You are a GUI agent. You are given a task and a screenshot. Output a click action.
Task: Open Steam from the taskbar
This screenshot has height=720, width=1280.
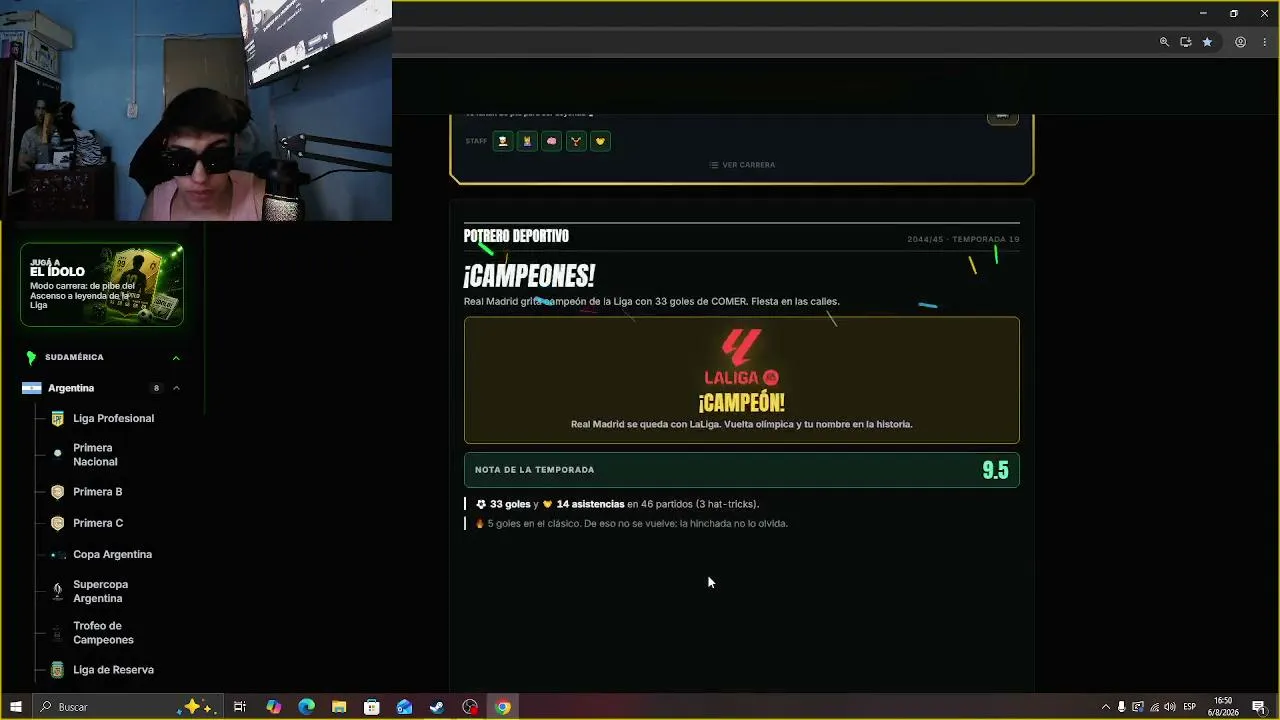[x=437, y=707]
